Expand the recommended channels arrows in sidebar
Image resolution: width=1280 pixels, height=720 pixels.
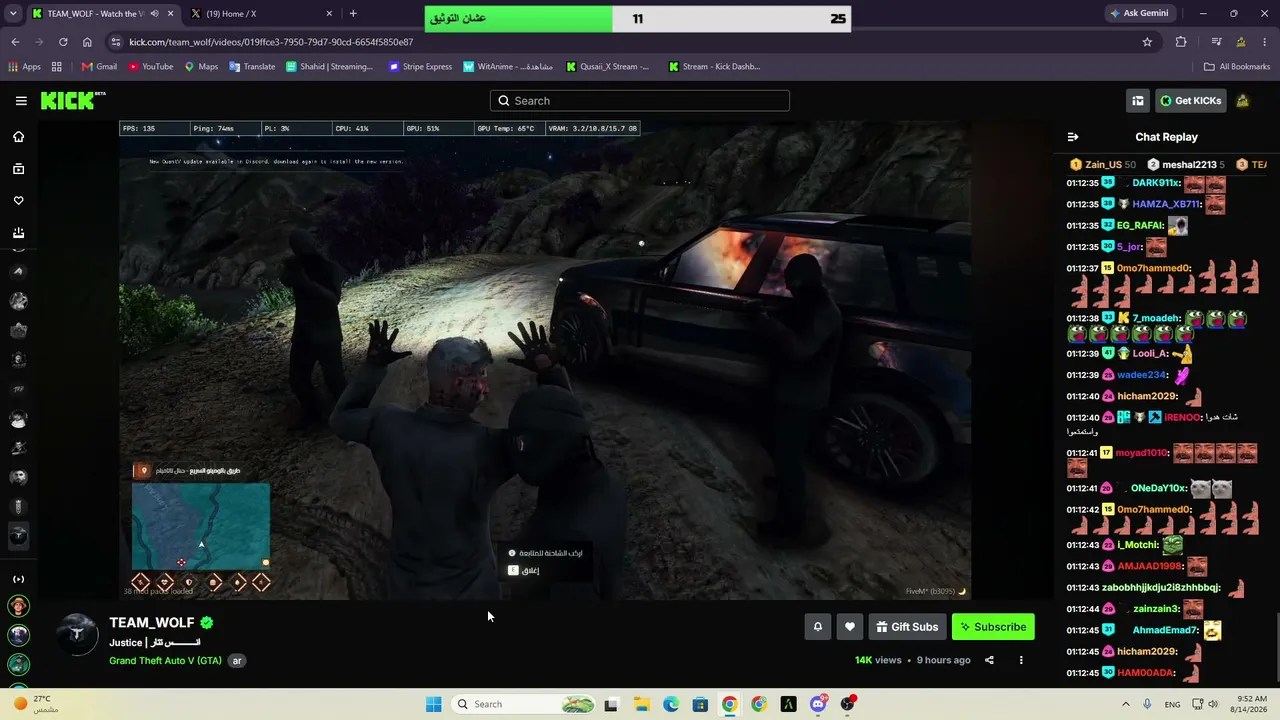pyautogui.click(x=18, y=579)
